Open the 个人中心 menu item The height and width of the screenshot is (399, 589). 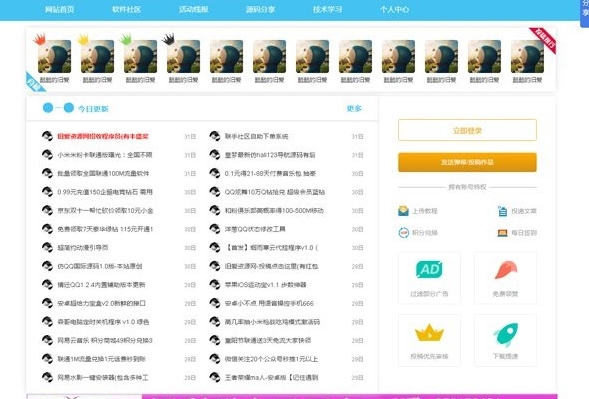(394, 9)
